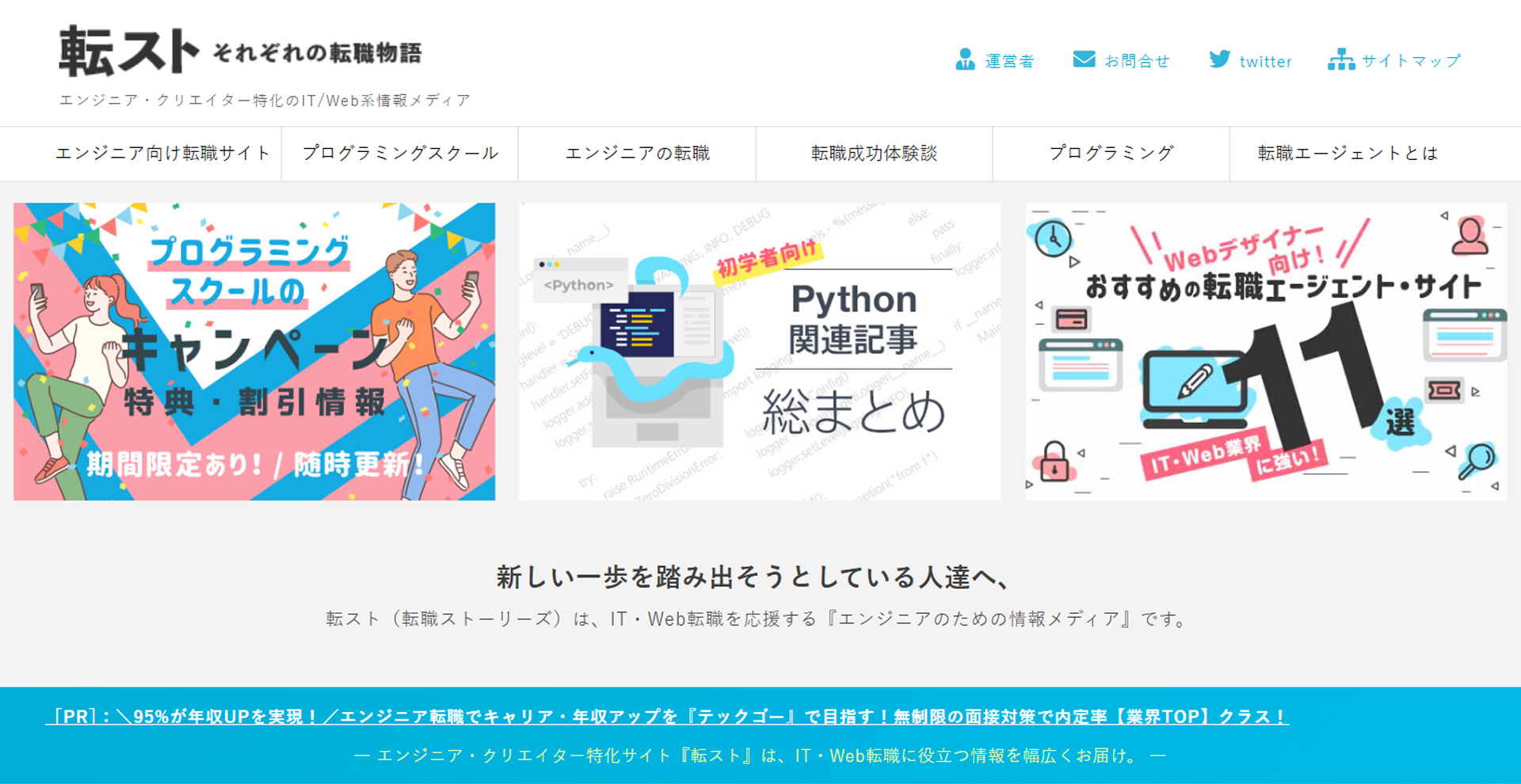Image resolution: width=1521 pixels, height=784 pixels.
Task: Select エンジニア向け転職サイト menu item
Action: point(163,154)
